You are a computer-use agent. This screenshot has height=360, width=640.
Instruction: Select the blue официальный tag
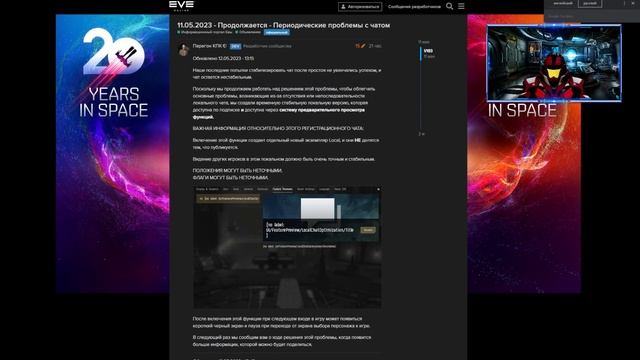click(x=276, y=32)
